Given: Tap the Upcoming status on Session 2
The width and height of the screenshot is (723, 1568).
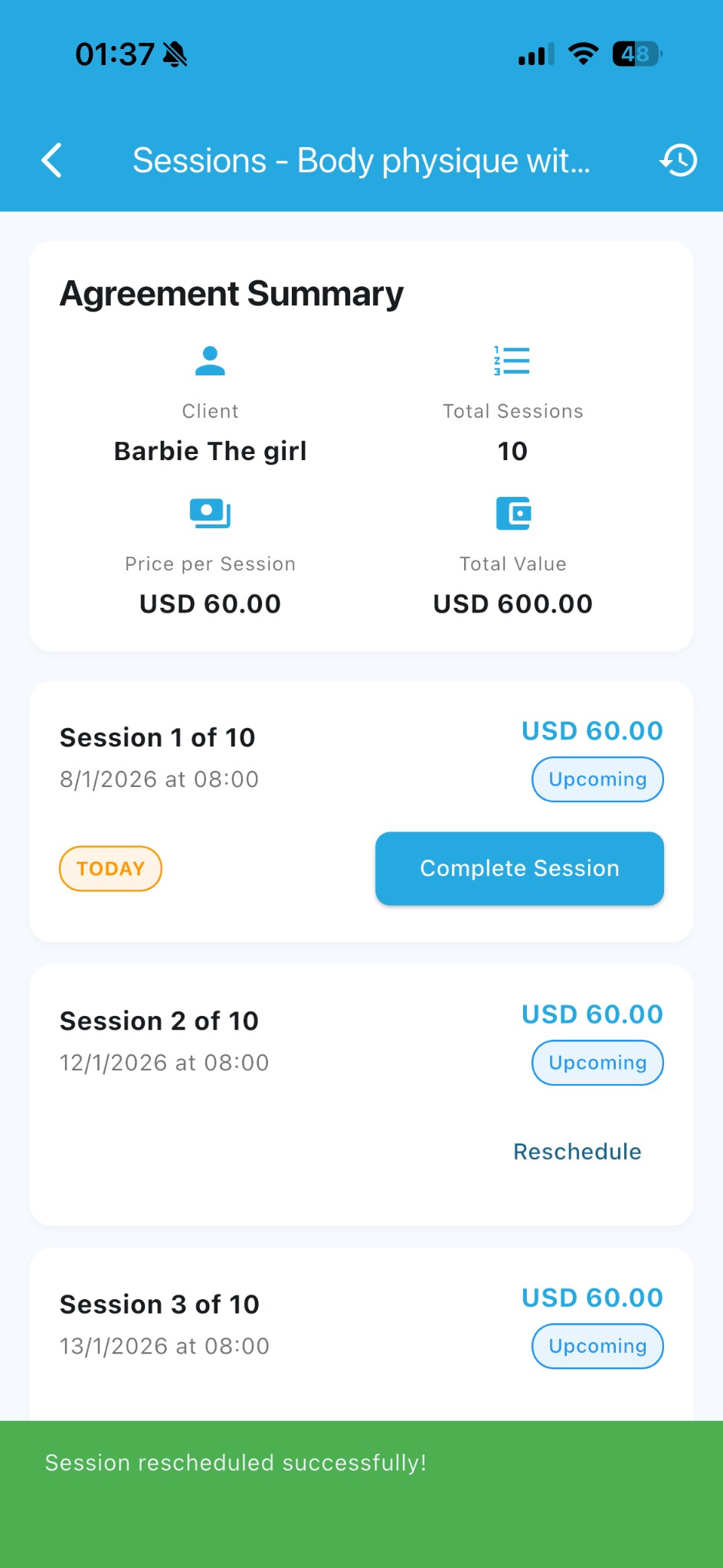Looking at the screenshot, I should [x=597, y=1063].
